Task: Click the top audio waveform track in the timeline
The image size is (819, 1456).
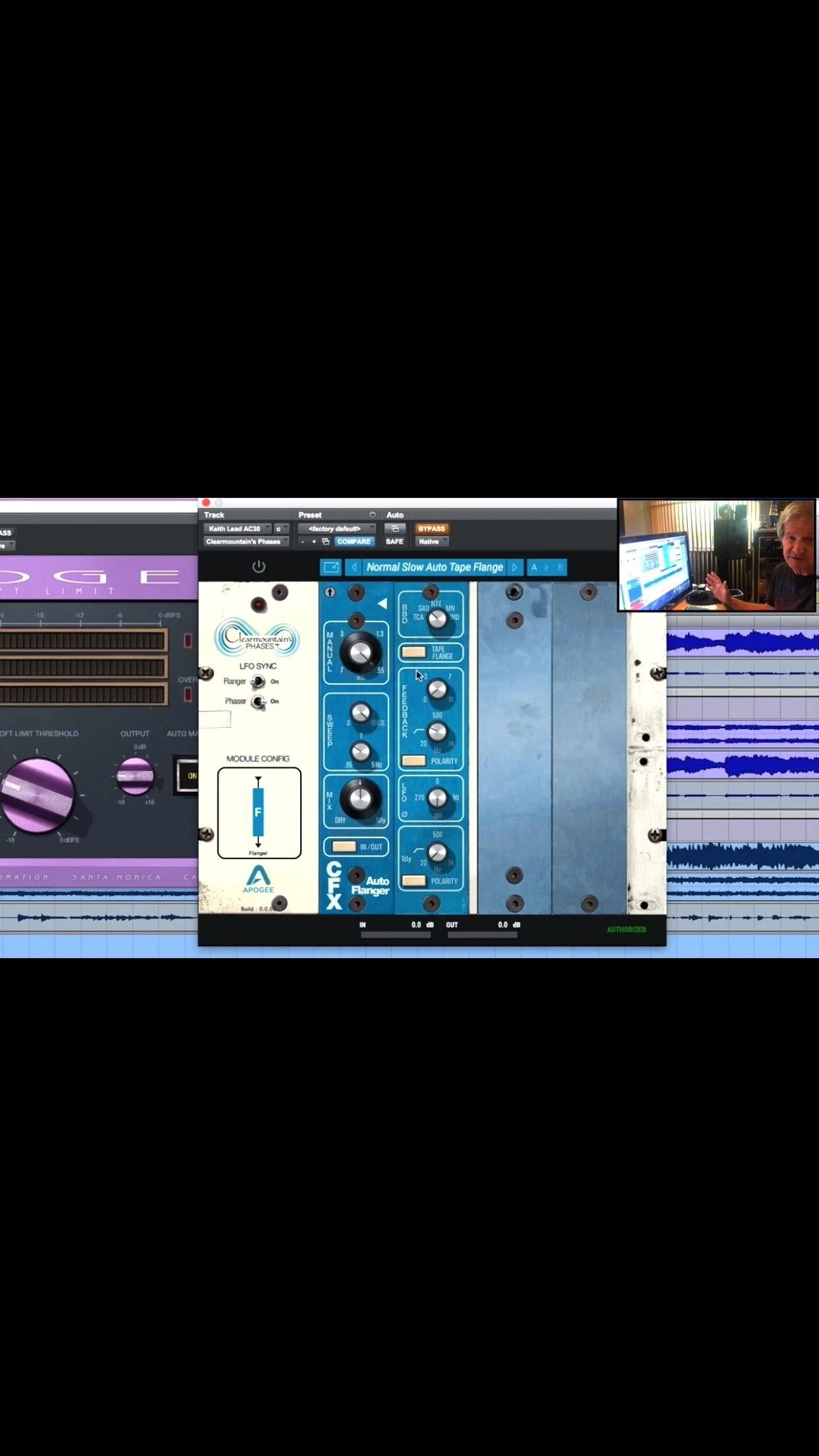Action: [743, 642]
